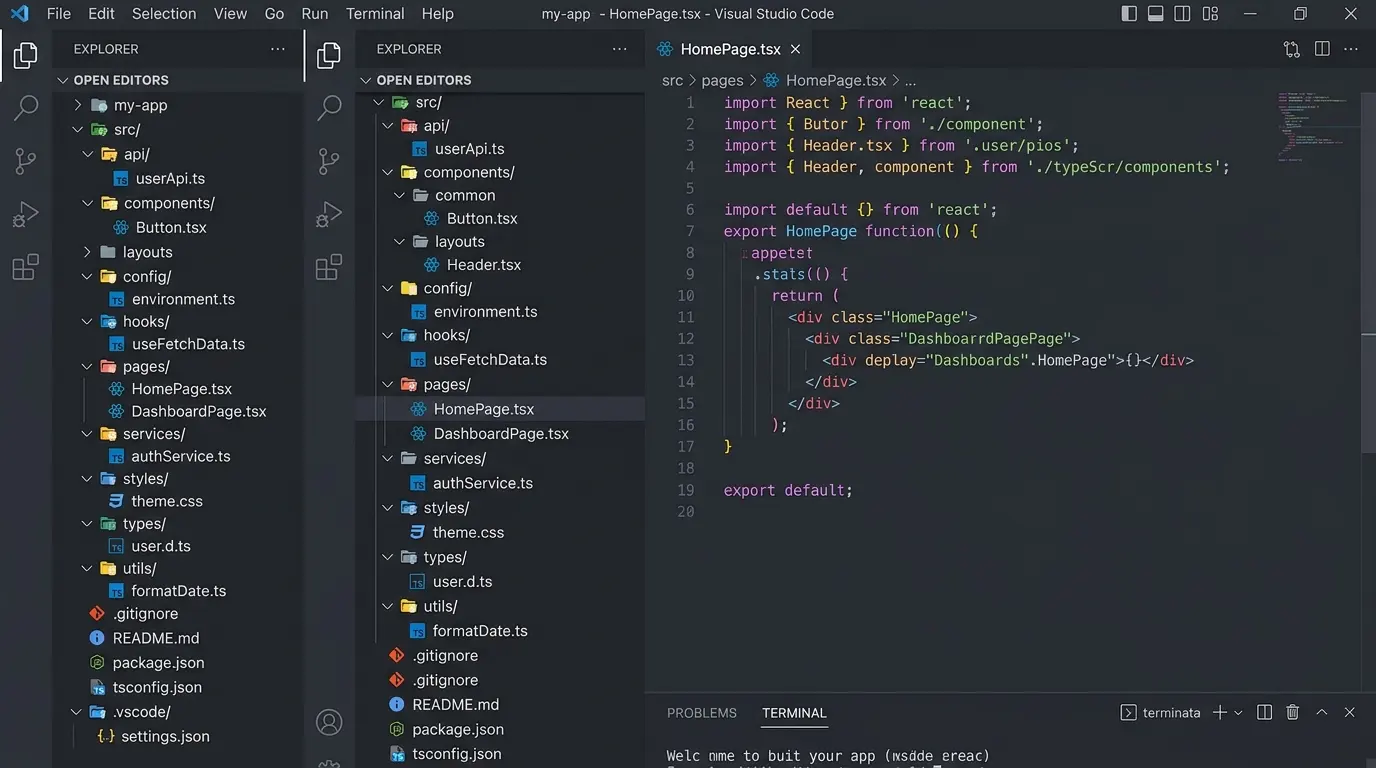Click line number 19 in the gutter
This screenshot has width=1376, height=768.
click(x=685, y=490)
